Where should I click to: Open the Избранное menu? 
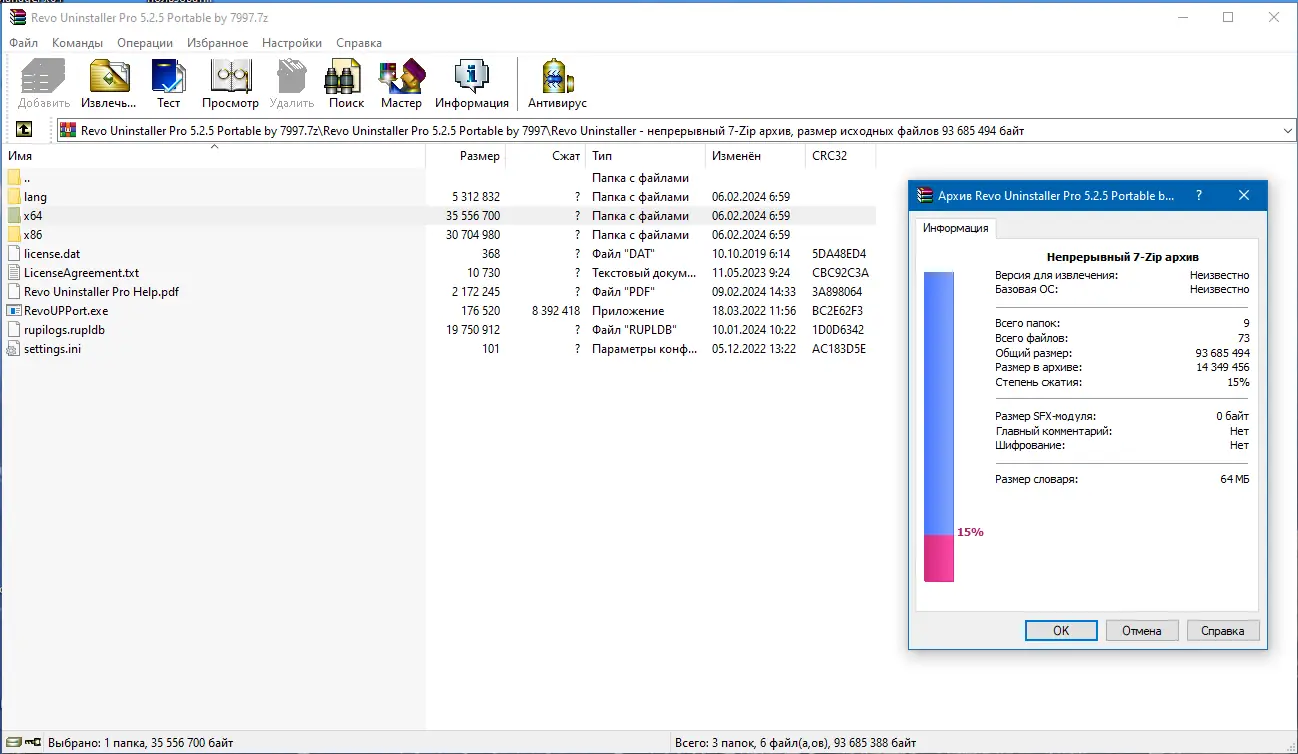tap(217, 43)
